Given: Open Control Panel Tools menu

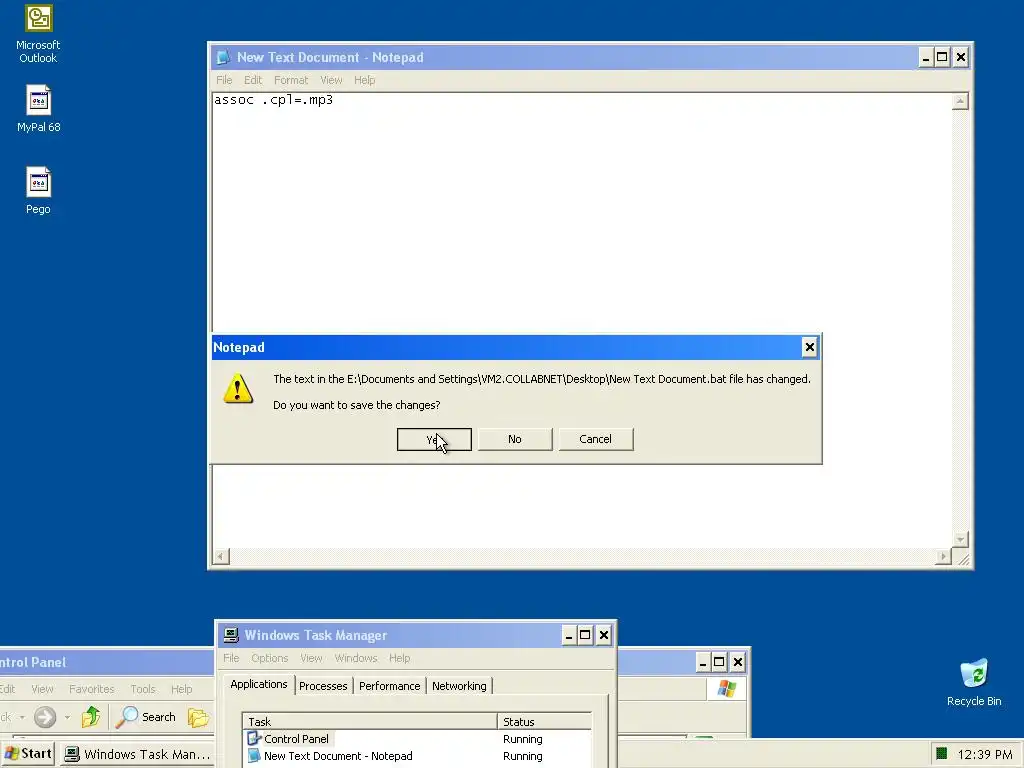Looking at the screenshot, I should coord(143,689).
